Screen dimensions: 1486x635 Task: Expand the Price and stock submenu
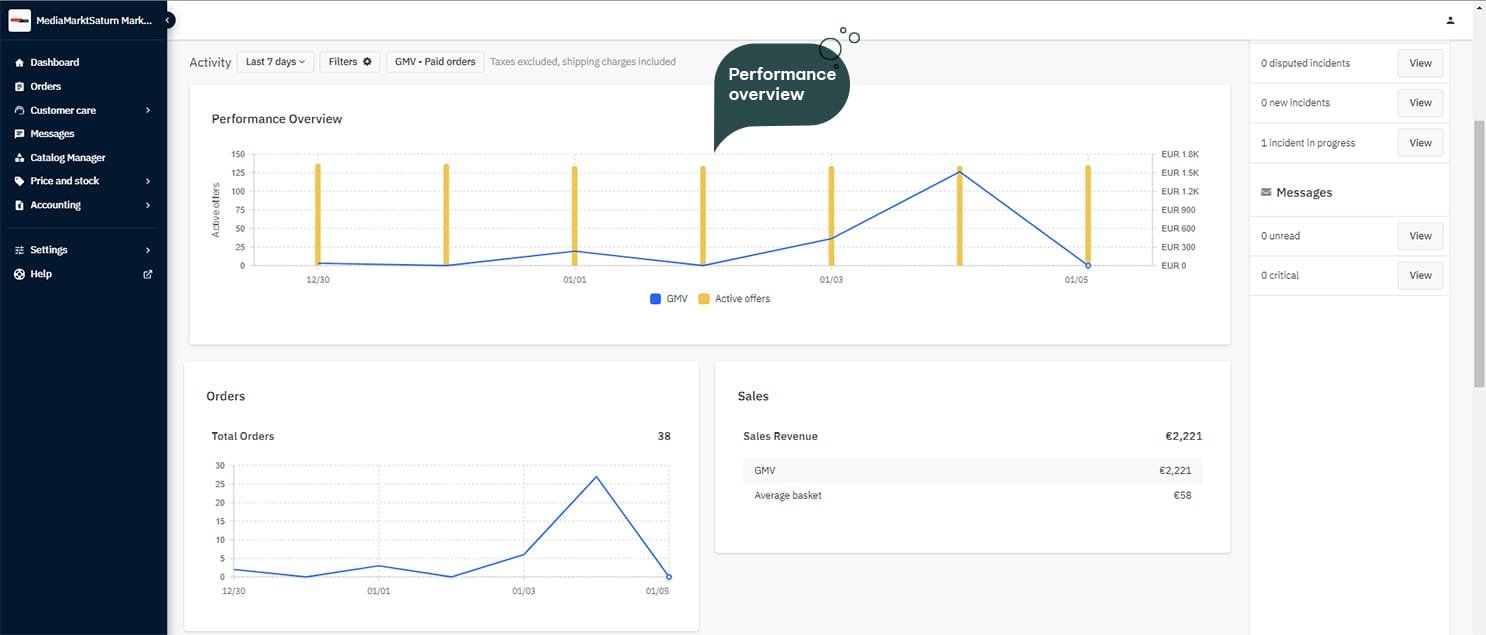(148, 181)
